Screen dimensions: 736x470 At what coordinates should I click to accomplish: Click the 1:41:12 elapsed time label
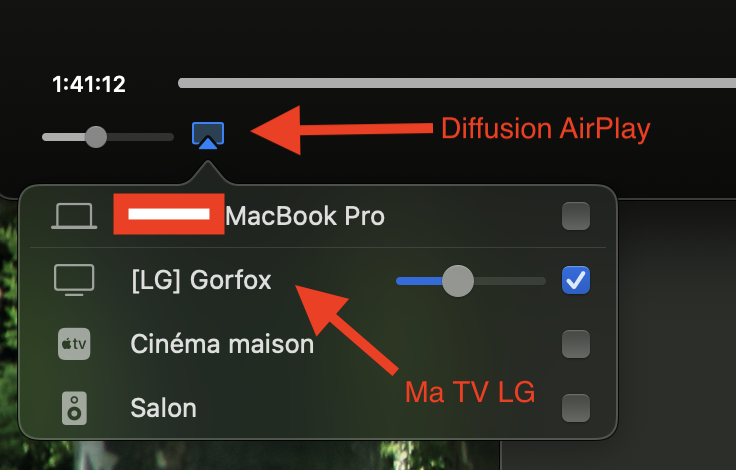pos(89,84)
